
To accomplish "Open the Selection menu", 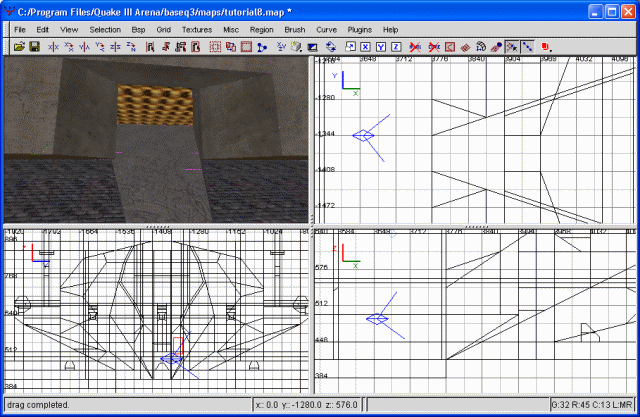I will coord(105,30).
